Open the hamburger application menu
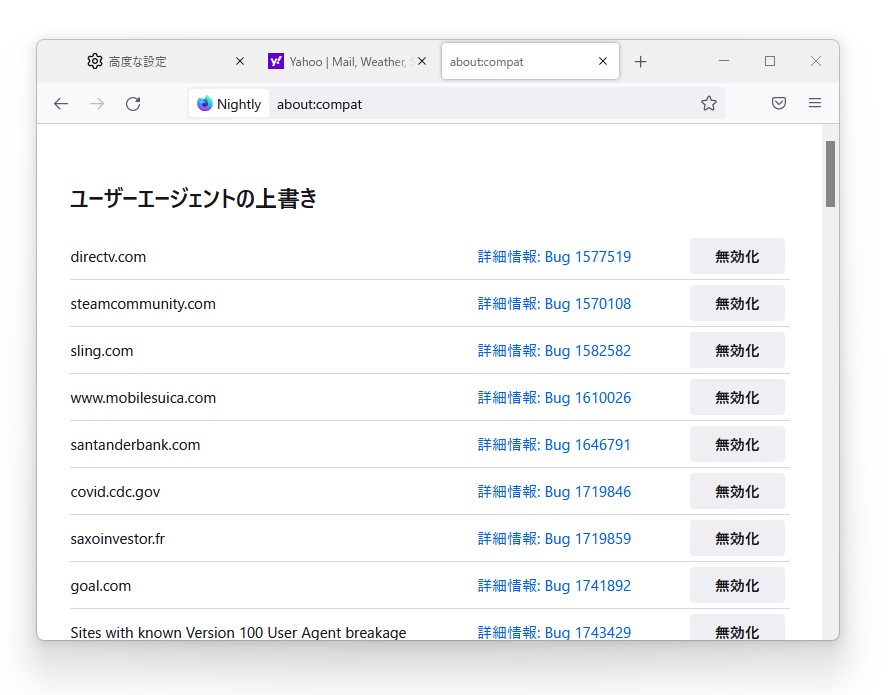888x695 pixels. pyautogui.click(x=815, y=104)
